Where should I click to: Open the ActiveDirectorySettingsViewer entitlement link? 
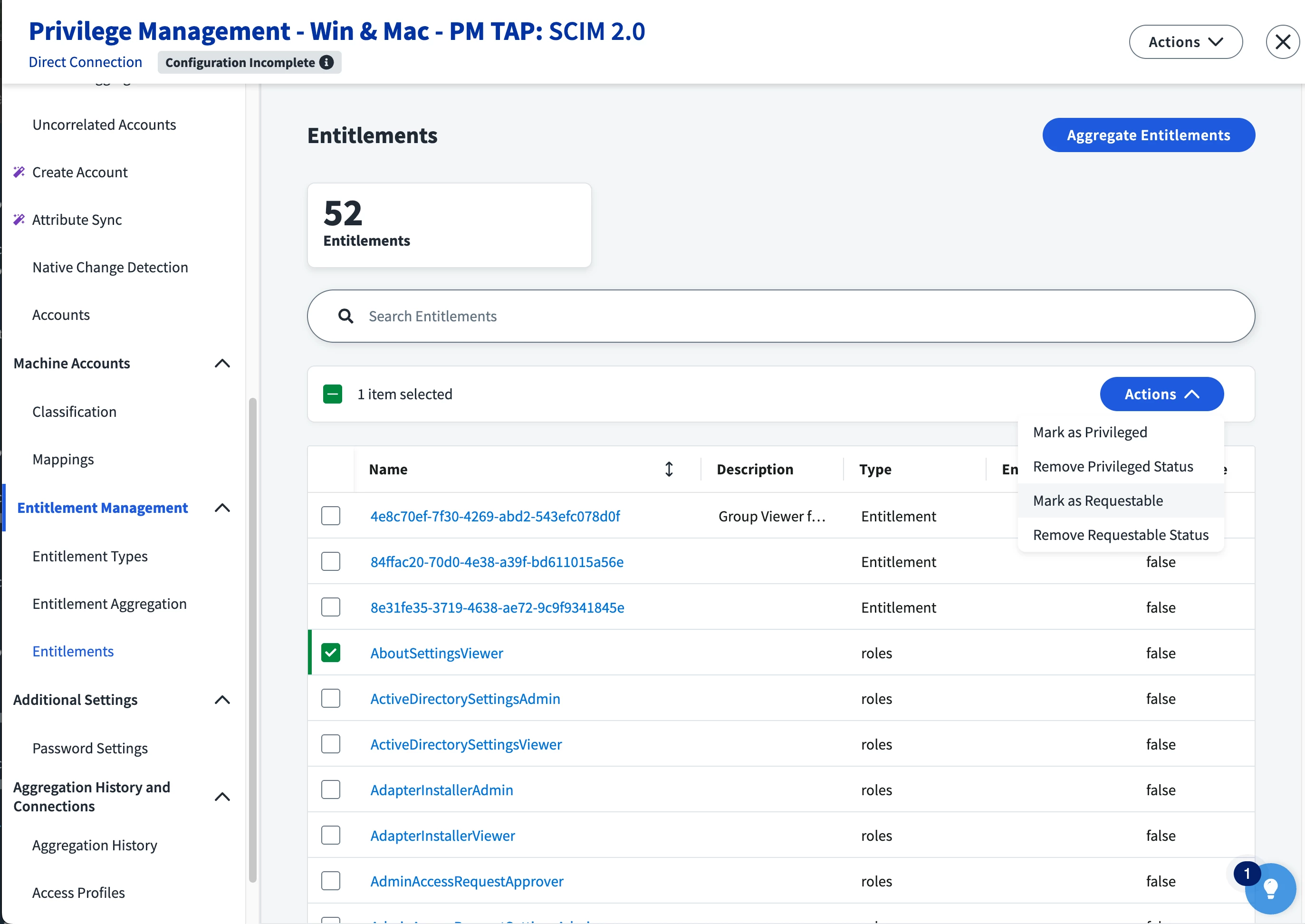pyautogui.click(x=466, y=744)
